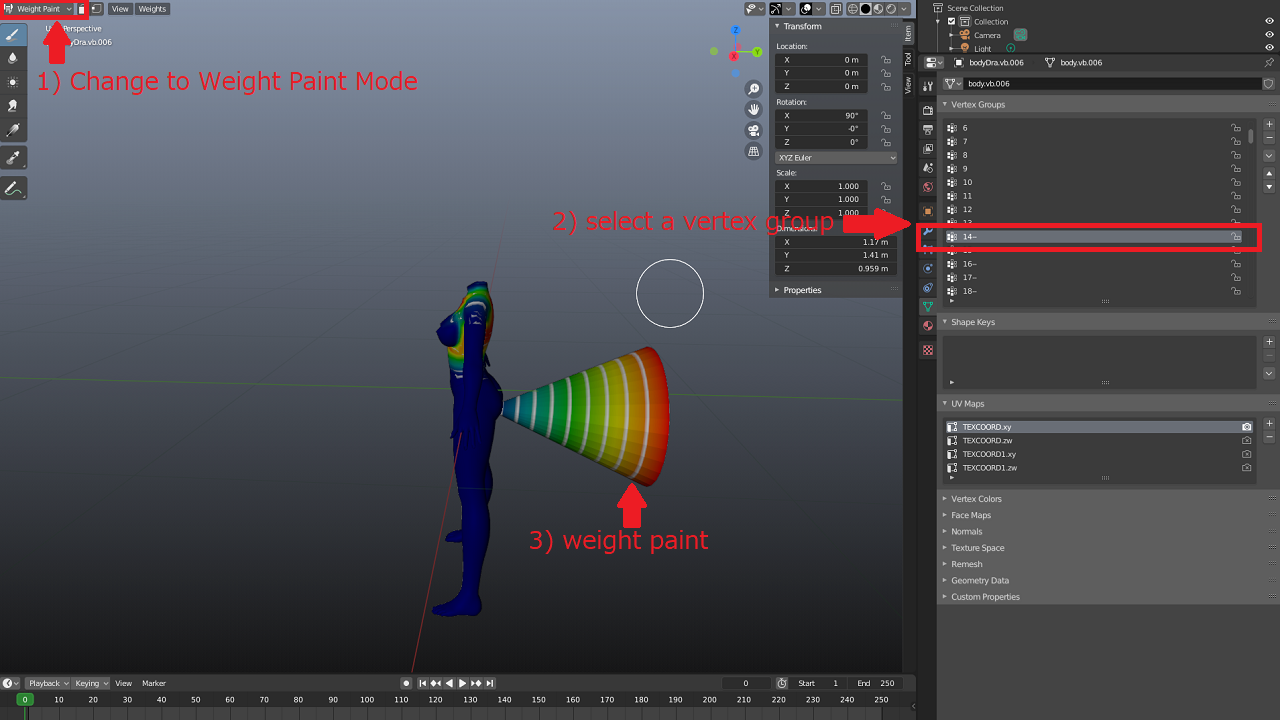Open the Output properties tab
Viewport: 1280px width, 720px height.
click(928, 130)
